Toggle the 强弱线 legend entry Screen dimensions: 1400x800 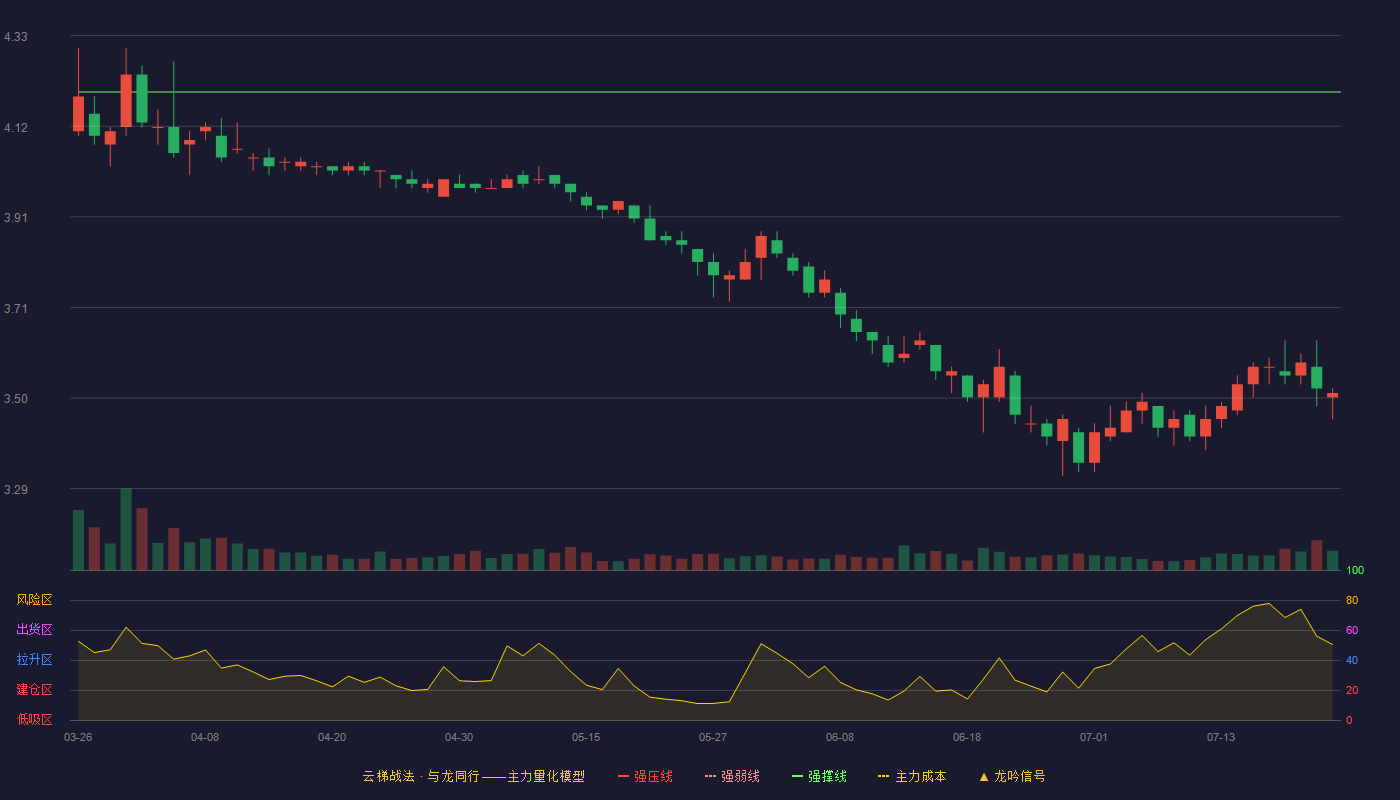tap(732, 776)
